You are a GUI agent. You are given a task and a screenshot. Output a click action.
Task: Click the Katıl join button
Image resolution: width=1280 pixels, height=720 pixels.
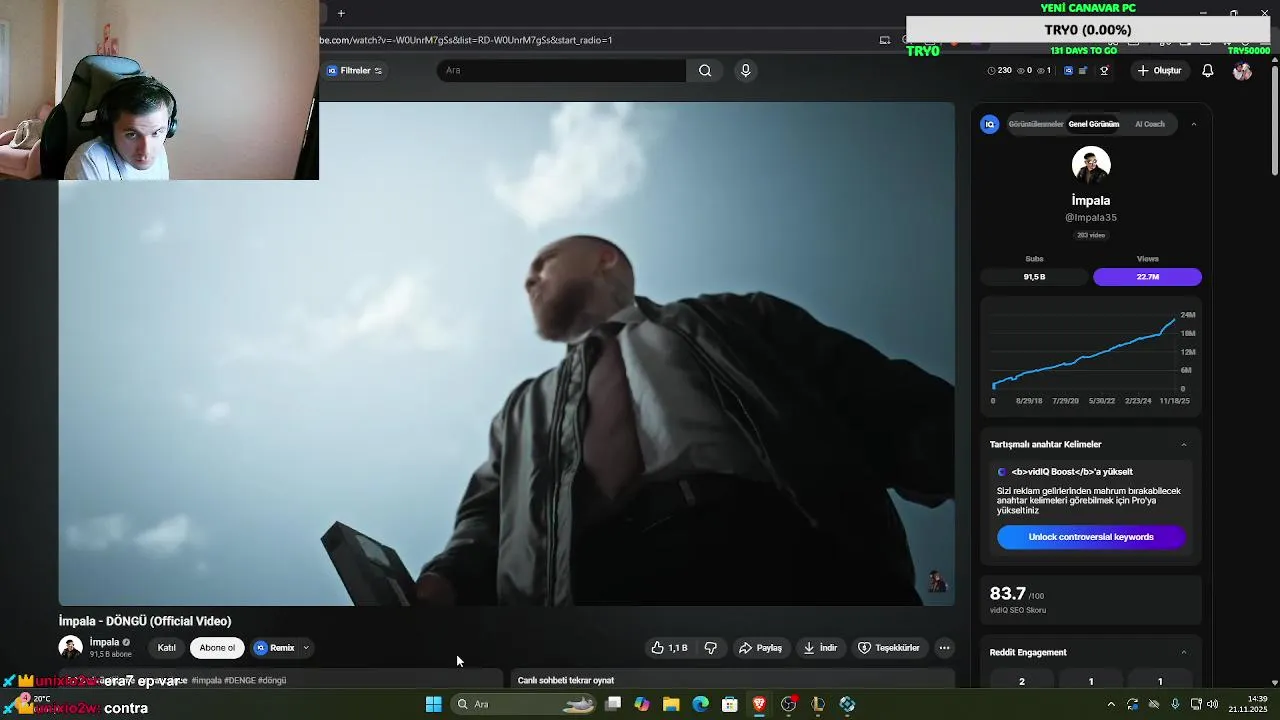click(167, 648)
